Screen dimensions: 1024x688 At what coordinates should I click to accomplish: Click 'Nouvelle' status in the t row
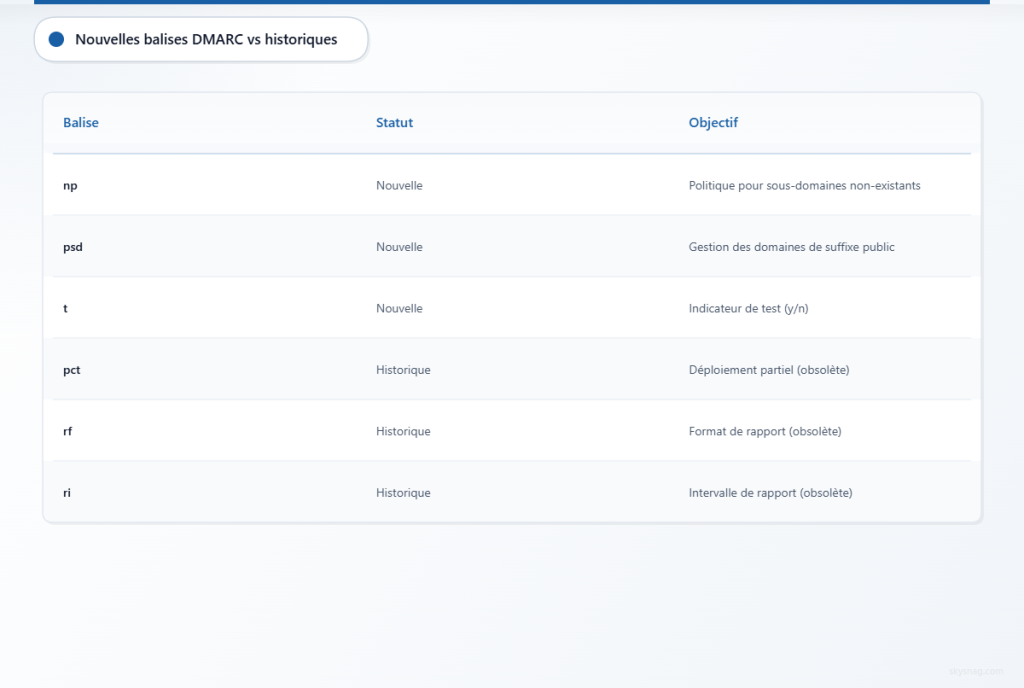point(399,308)
